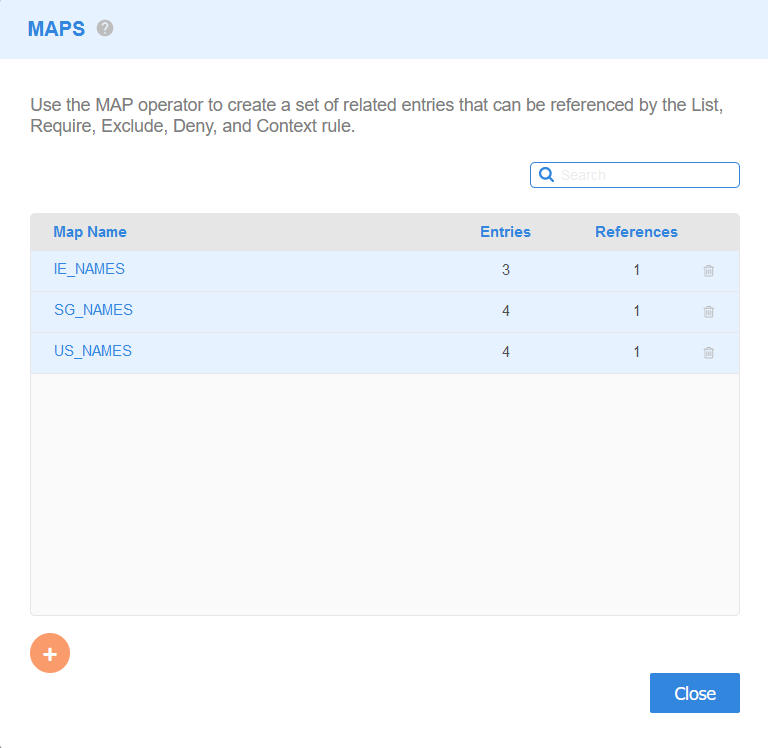
Task: Select References value 1 for US_NAMES
Action: point(637,352)
